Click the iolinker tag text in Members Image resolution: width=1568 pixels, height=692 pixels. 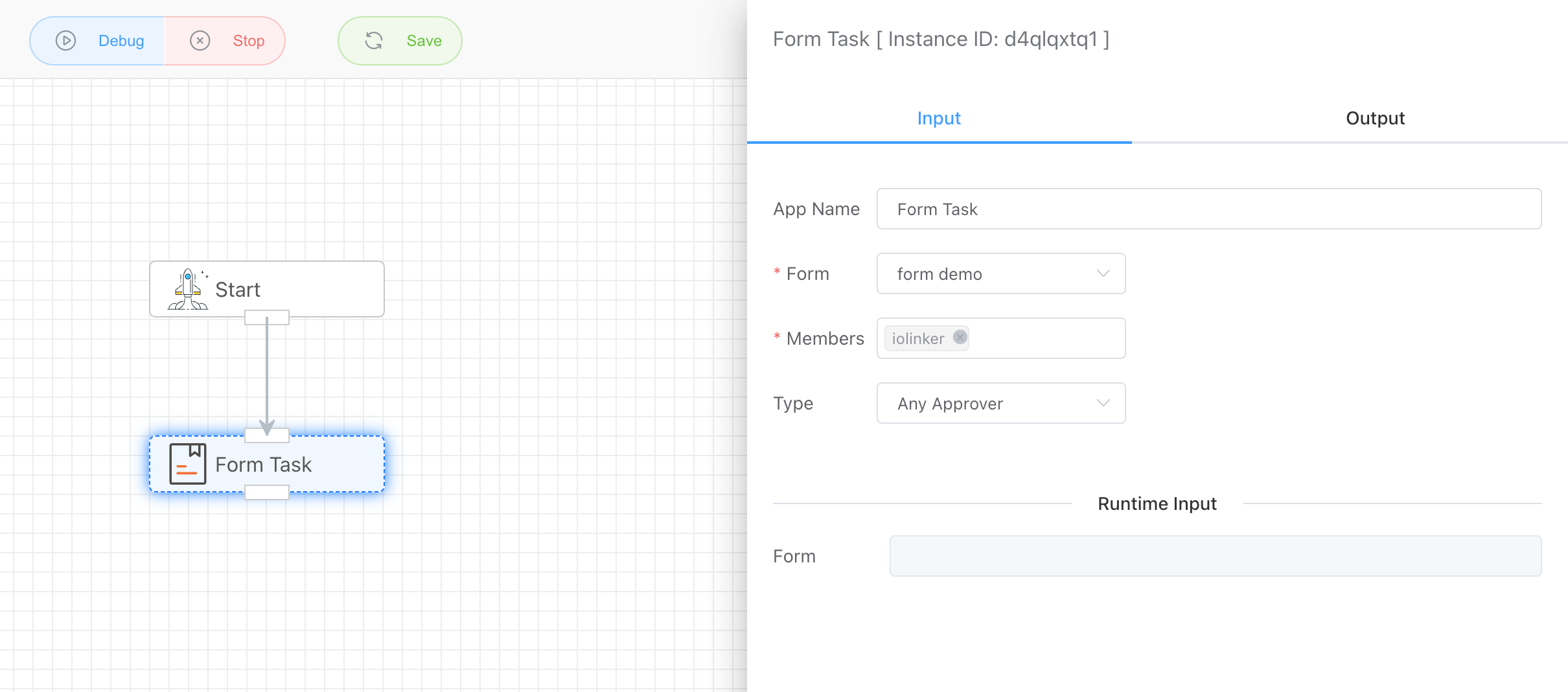917,338
